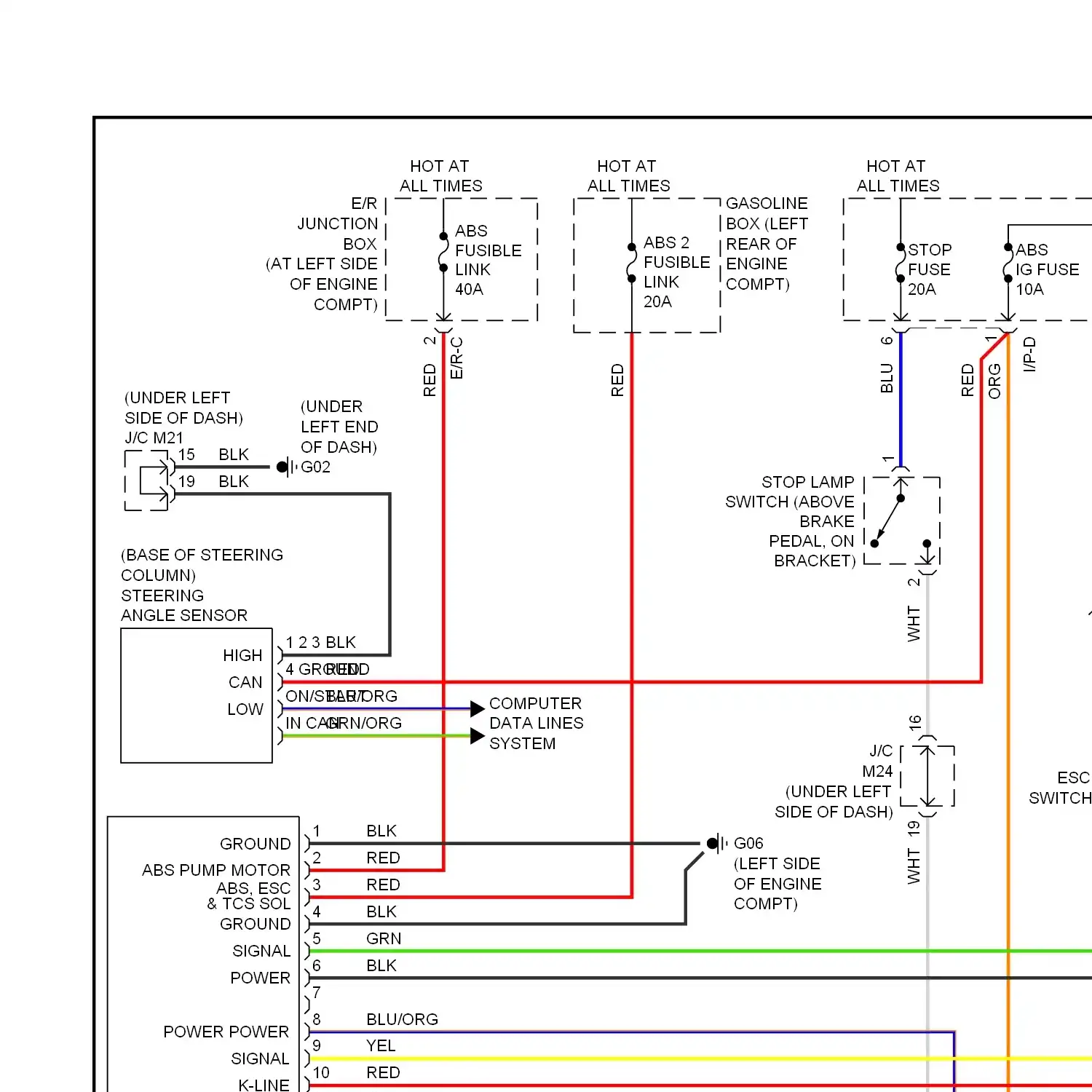Click the 'GASOLINE BOX' location label
The height and width of the screenshot is (1092, 1092).
click(x=767, y=244)
